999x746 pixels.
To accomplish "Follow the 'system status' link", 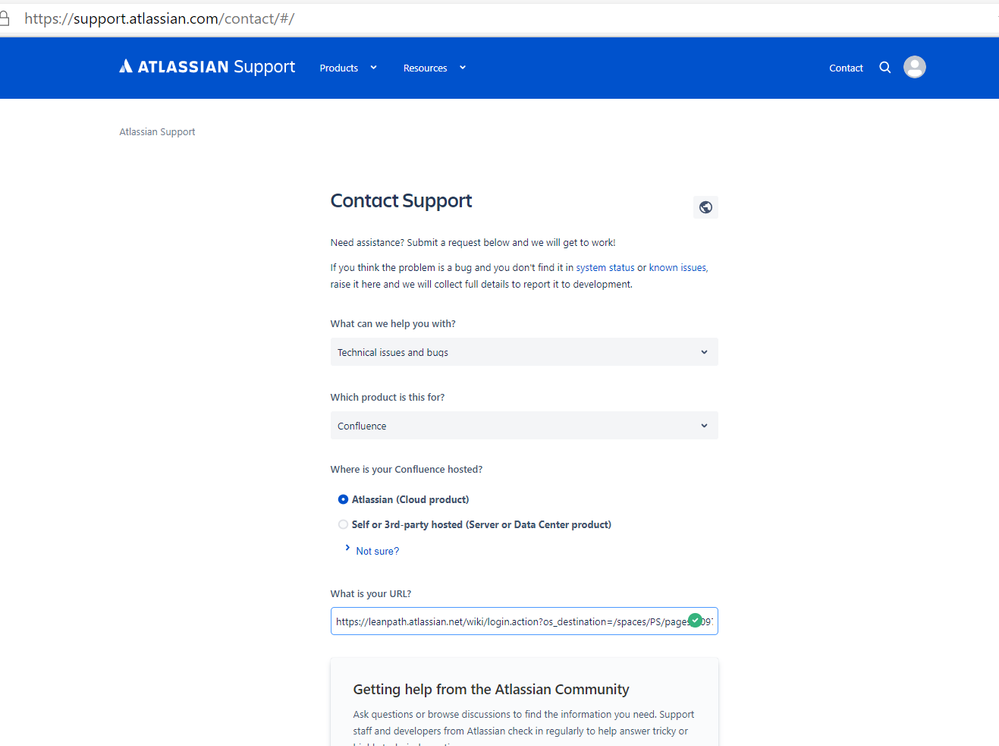I will point(605,268).
